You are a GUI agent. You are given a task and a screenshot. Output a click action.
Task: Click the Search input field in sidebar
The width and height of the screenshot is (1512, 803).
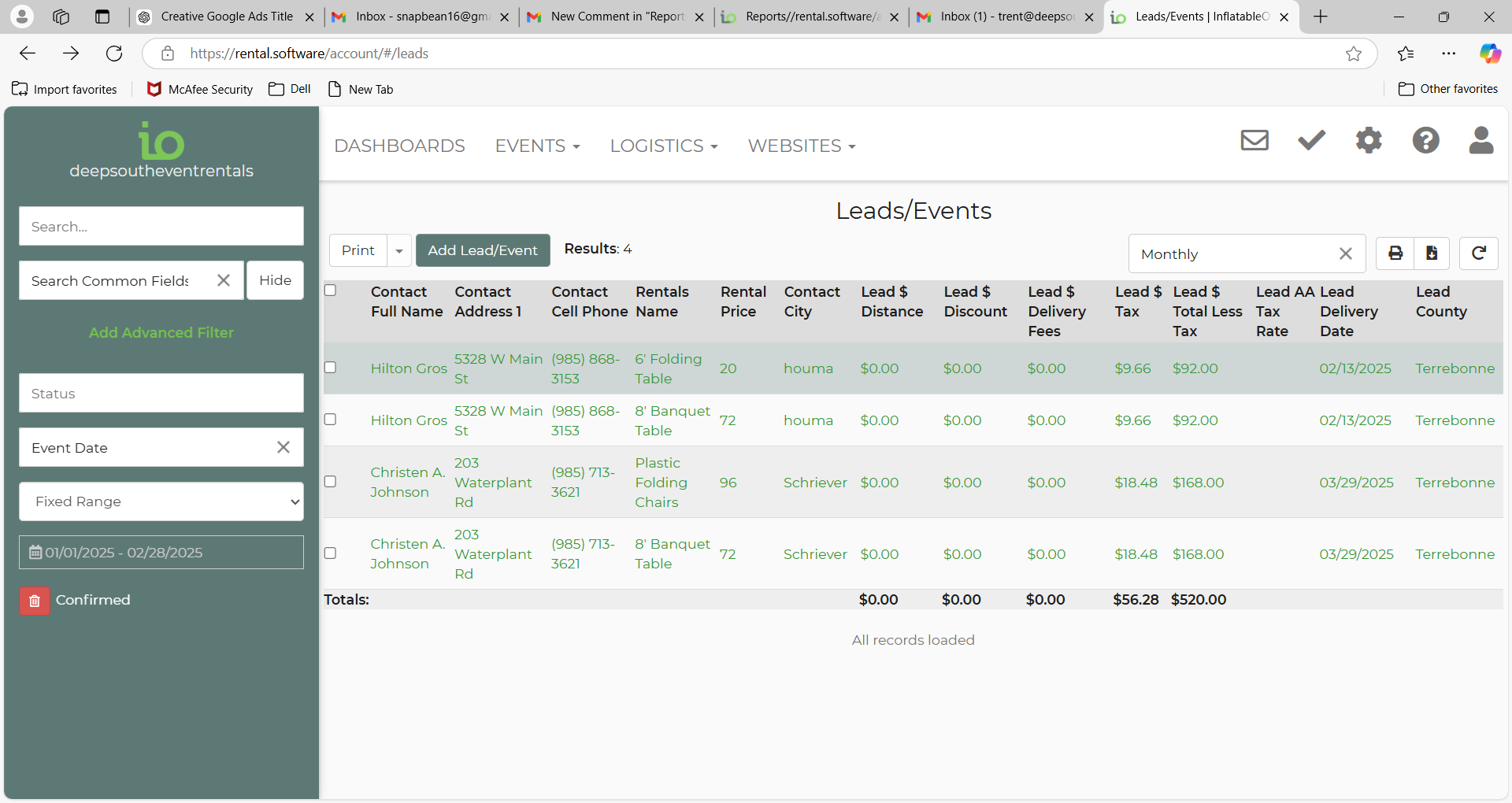(161, 227)
